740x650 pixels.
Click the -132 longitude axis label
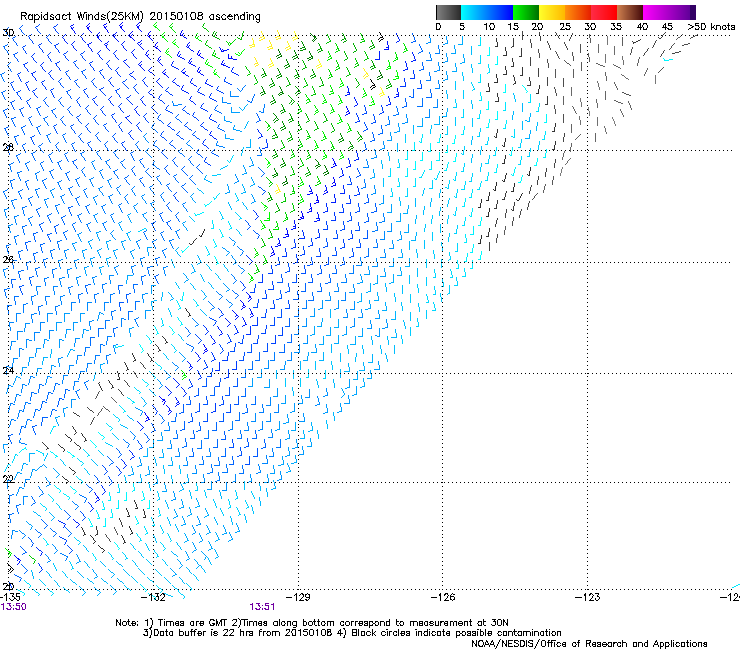[154, 597]
